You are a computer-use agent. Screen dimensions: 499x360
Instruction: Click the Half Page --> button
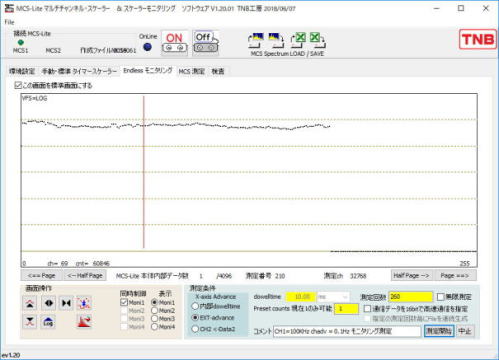tap(412, 275)
